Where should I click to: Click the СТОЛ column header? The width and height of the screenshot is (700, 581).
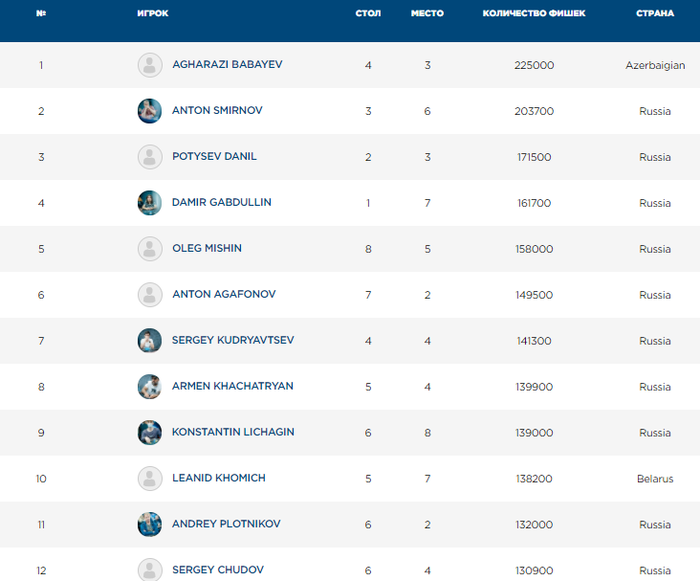(368, 13)
